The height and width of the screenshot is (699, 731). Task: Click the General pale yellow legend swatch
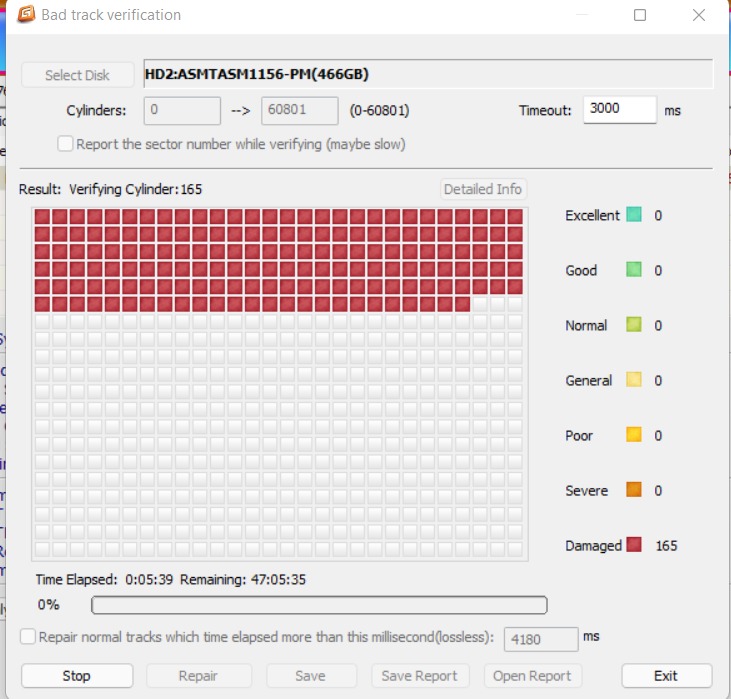634,380
